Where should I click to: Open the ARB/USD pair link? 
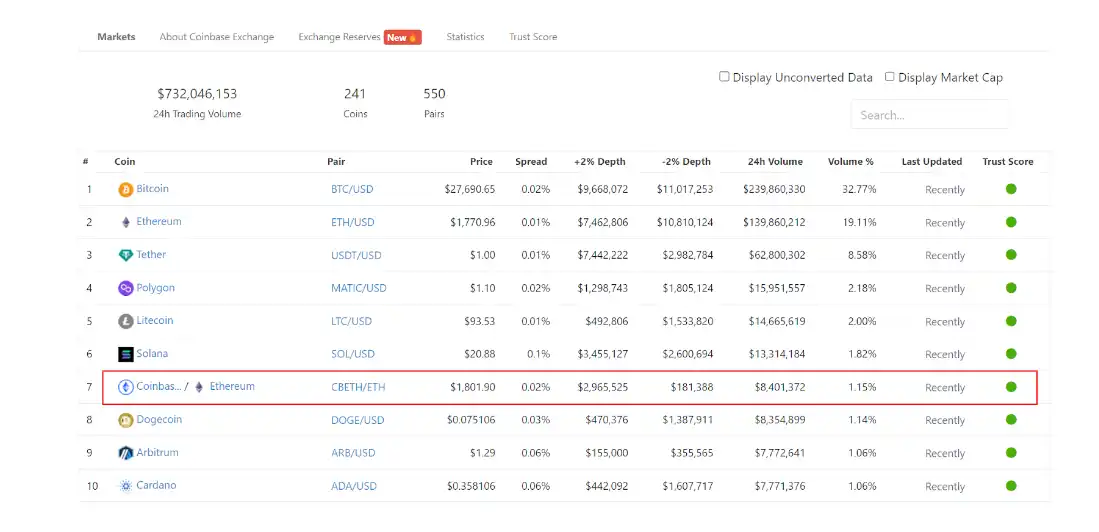[x=353, y=453]
